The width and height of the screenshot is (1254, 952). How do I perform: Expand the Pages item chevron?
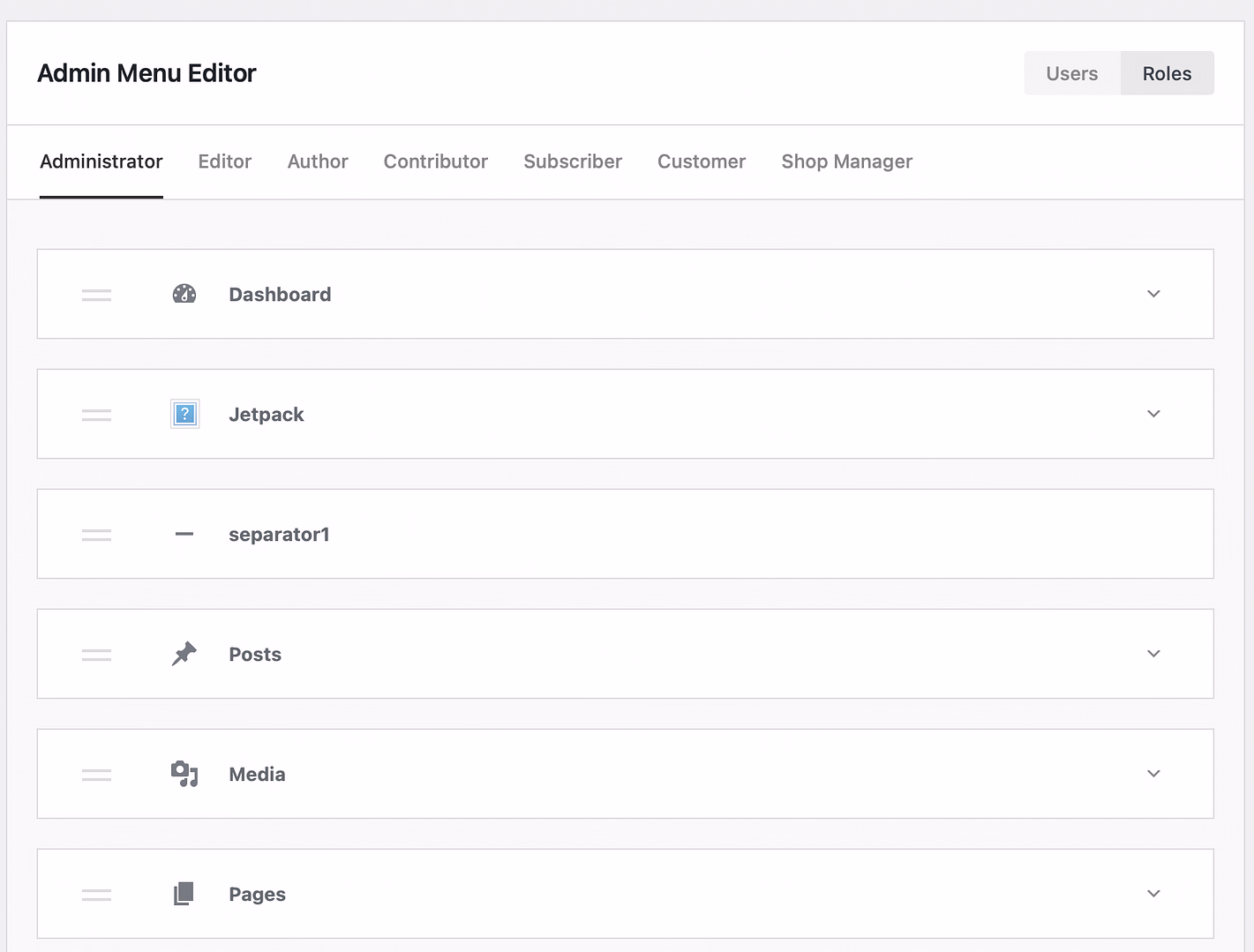tap(1153, 893)
